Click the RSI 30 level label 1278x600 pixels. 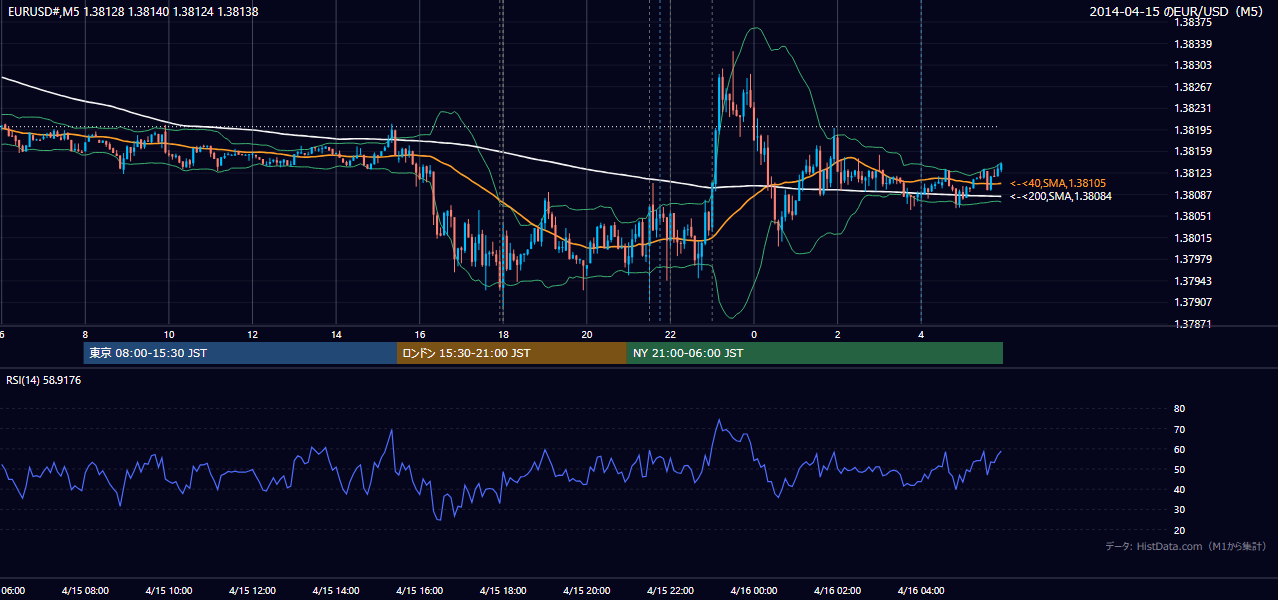pyautogui.click(x=1179, y=510)
